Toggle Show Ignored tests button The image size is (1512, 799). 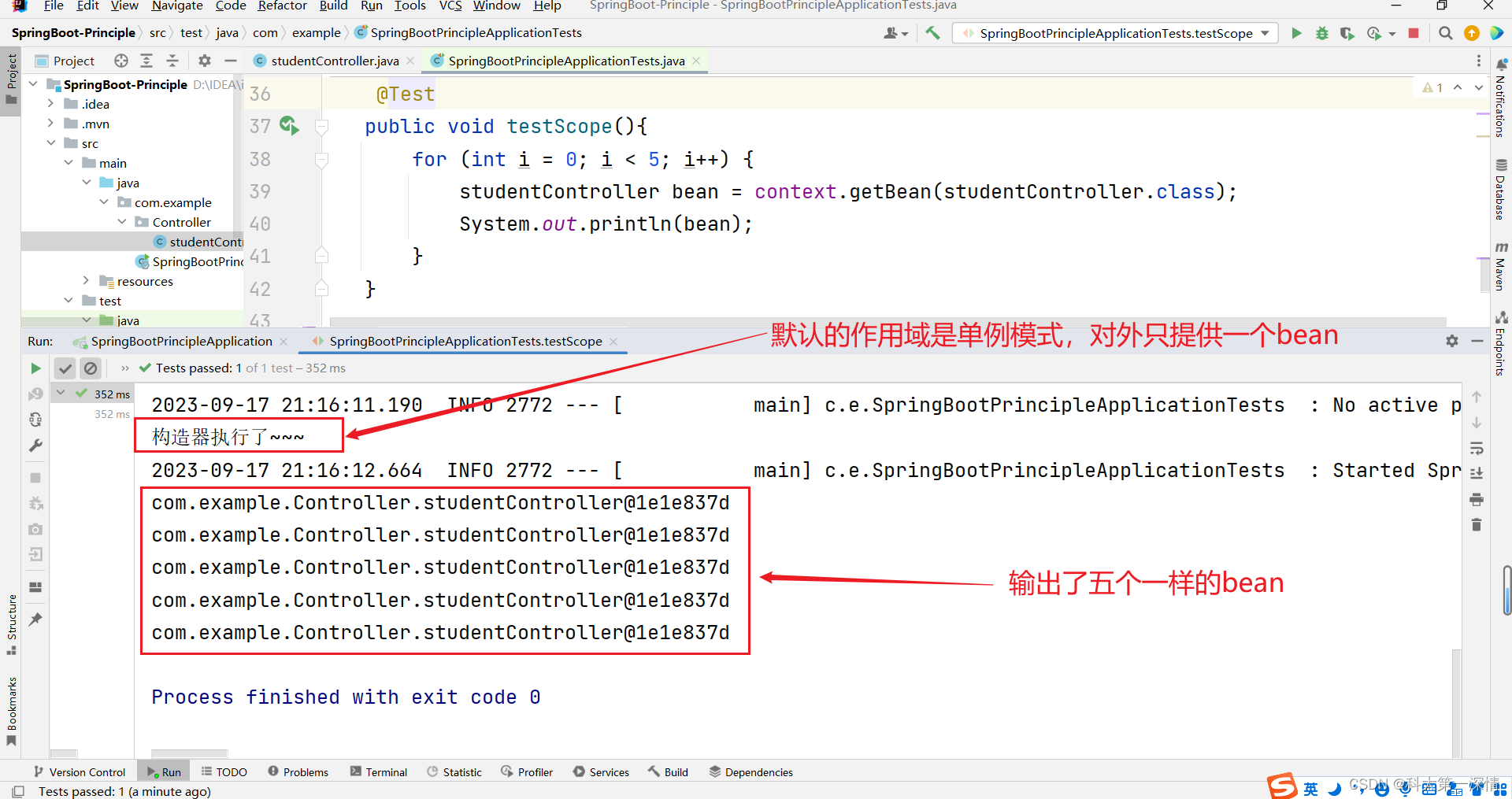pyautogui.click(x=91, y=368)
